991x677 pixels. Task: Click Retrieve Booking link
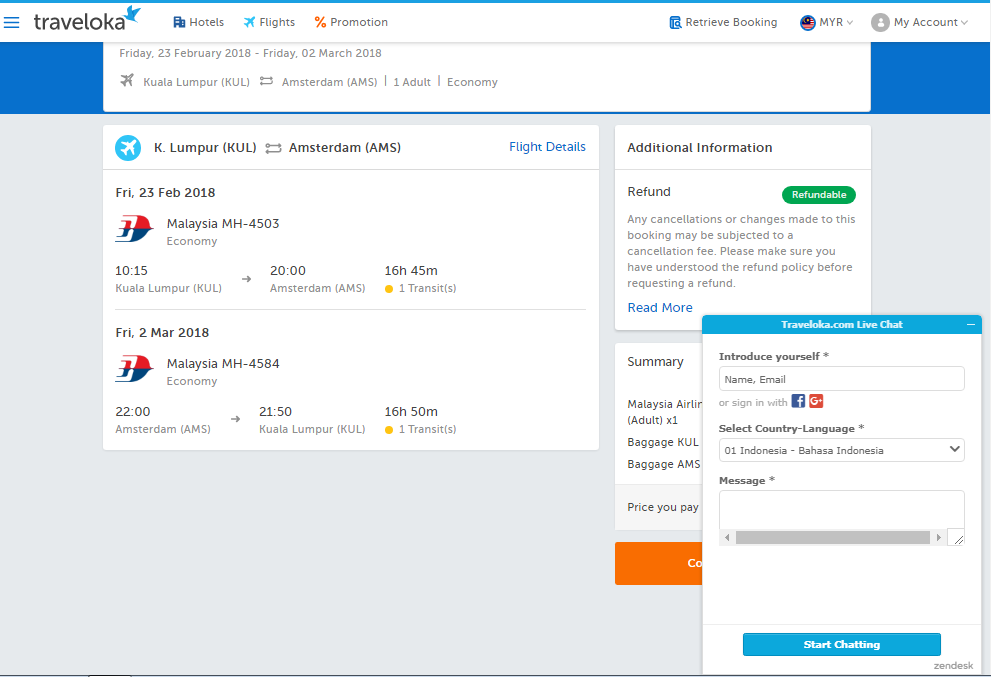[723, 22]
